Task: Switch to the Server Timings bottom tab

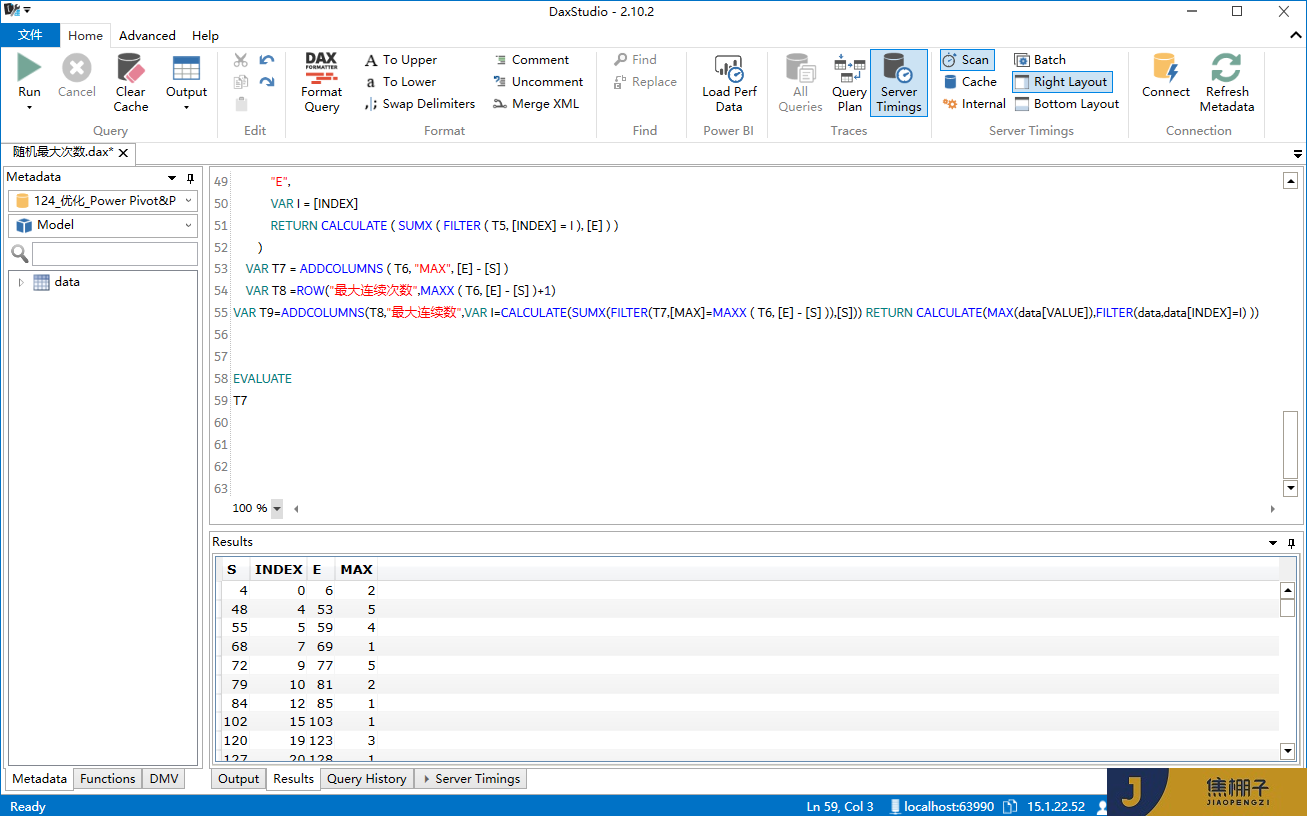Action: coord(471,779)
